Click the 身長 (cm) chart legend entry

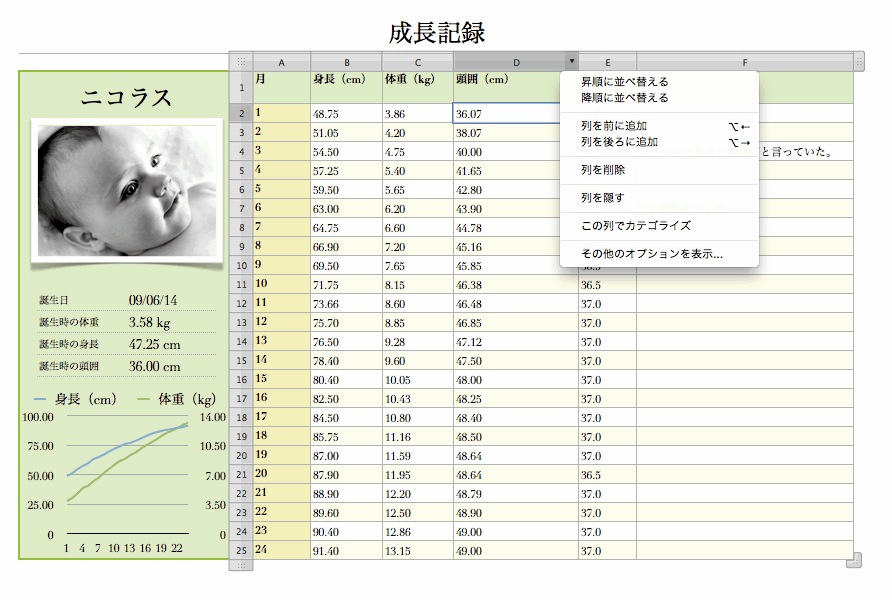(x=76, y=399)
